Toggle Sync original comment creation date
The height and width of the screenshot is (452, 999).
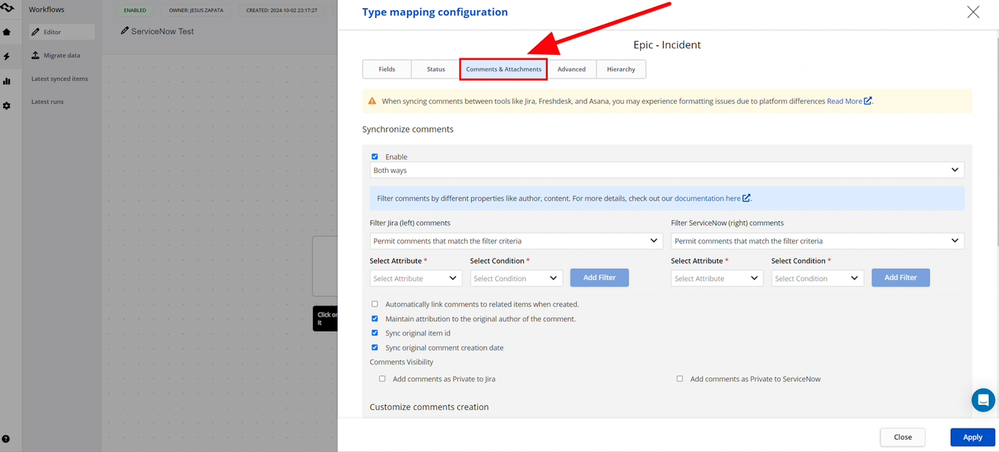click(x=375, y=347)
